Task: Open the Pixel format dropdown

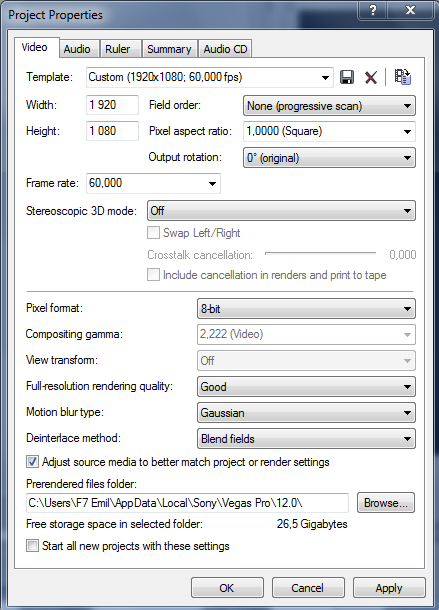Action: 306,309
